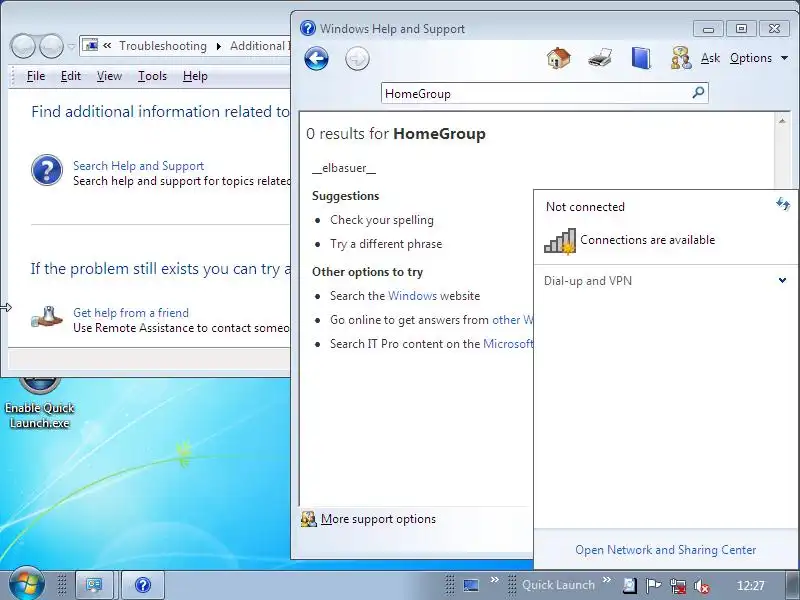This screenshot has height=600, width=800.
Task: Click 'Check your spelling' suggestion text
Action: pos(382,220)
